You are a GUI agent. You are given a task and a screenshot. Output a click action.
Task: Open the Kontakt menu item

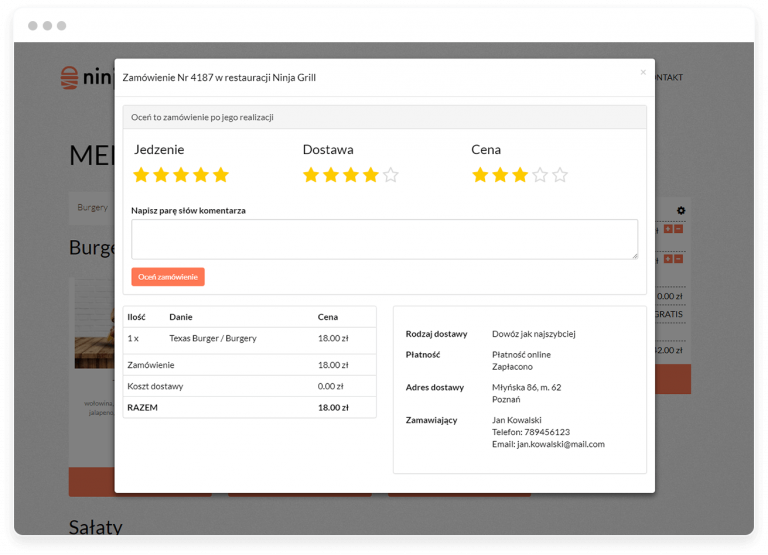point(668,77)
